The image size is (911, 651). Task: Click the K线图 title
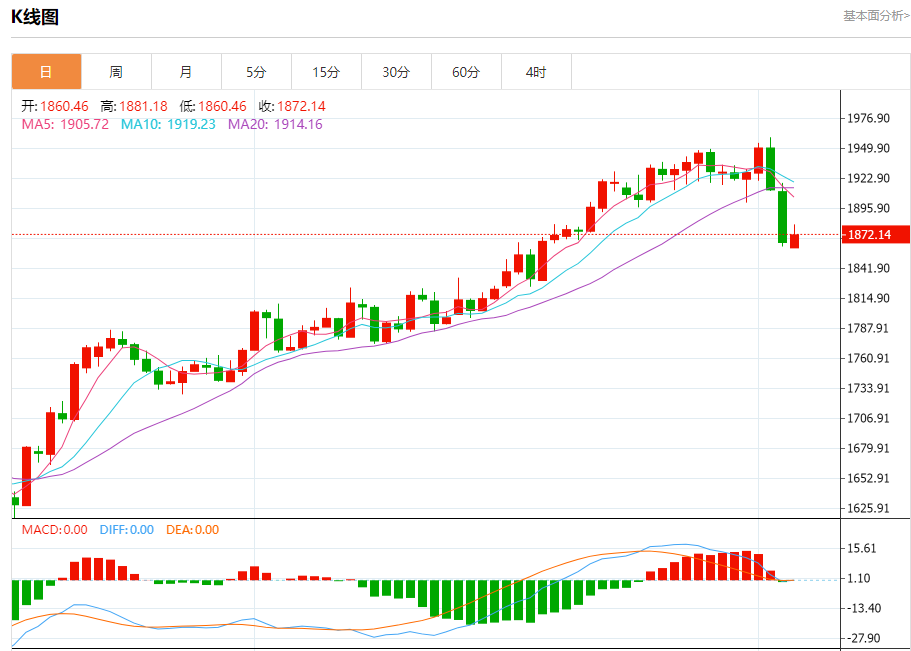pos(35,17)
